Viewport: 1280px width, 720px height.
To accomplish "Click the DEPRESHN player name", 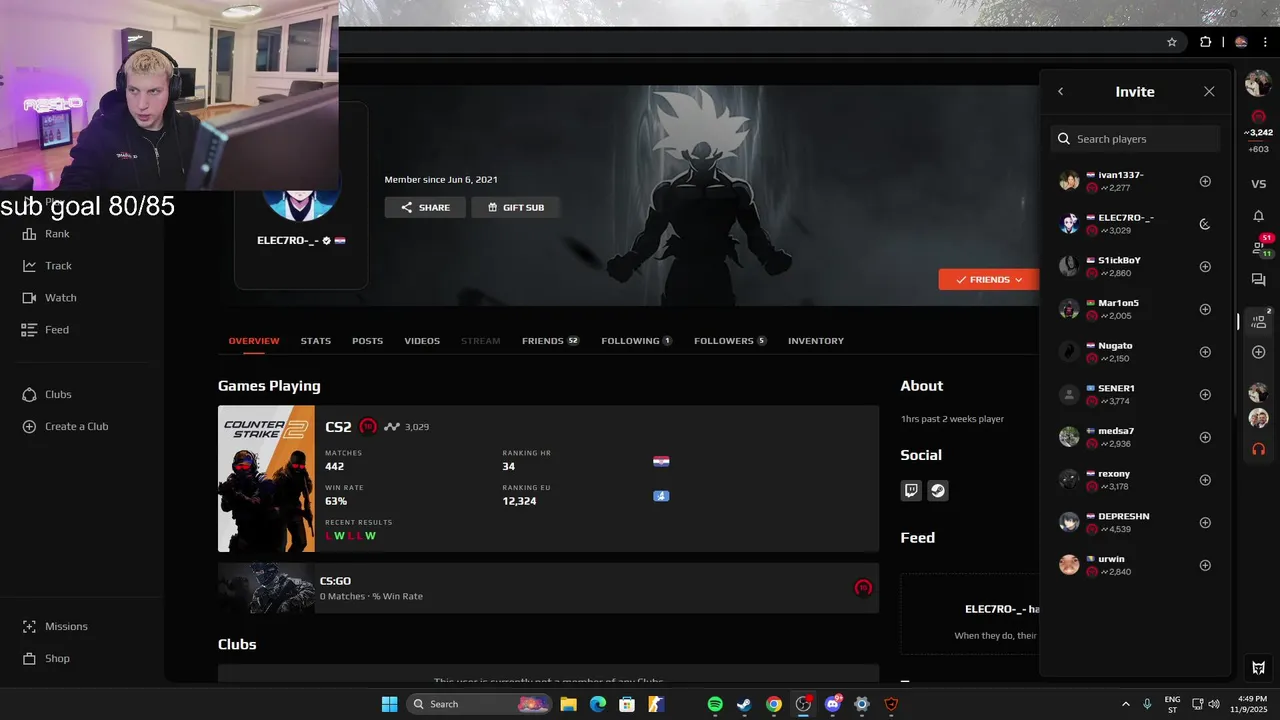I will click(x=1124, y=516).
